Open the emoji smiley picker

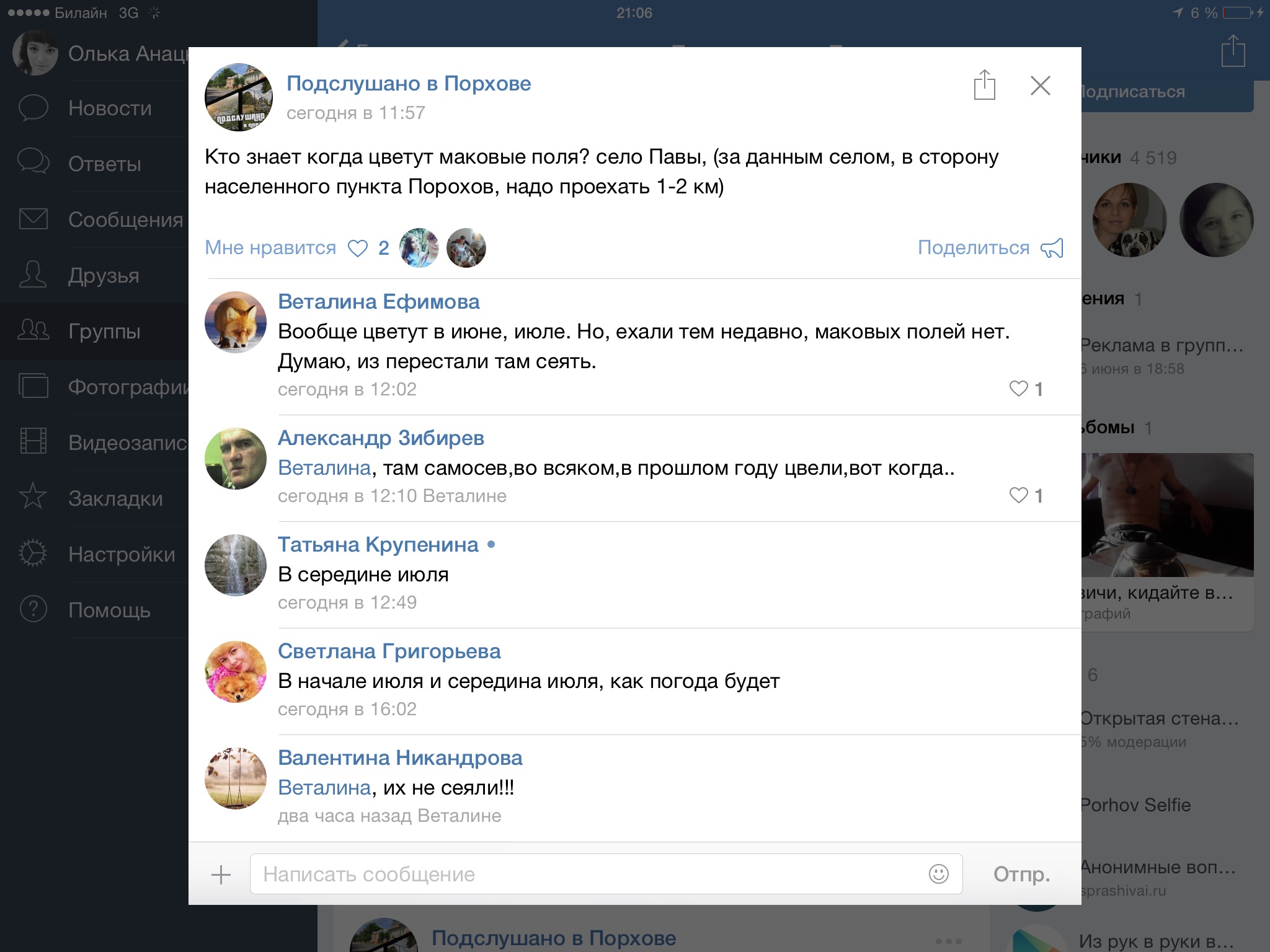pyautogui.click(x=938, y=874)
